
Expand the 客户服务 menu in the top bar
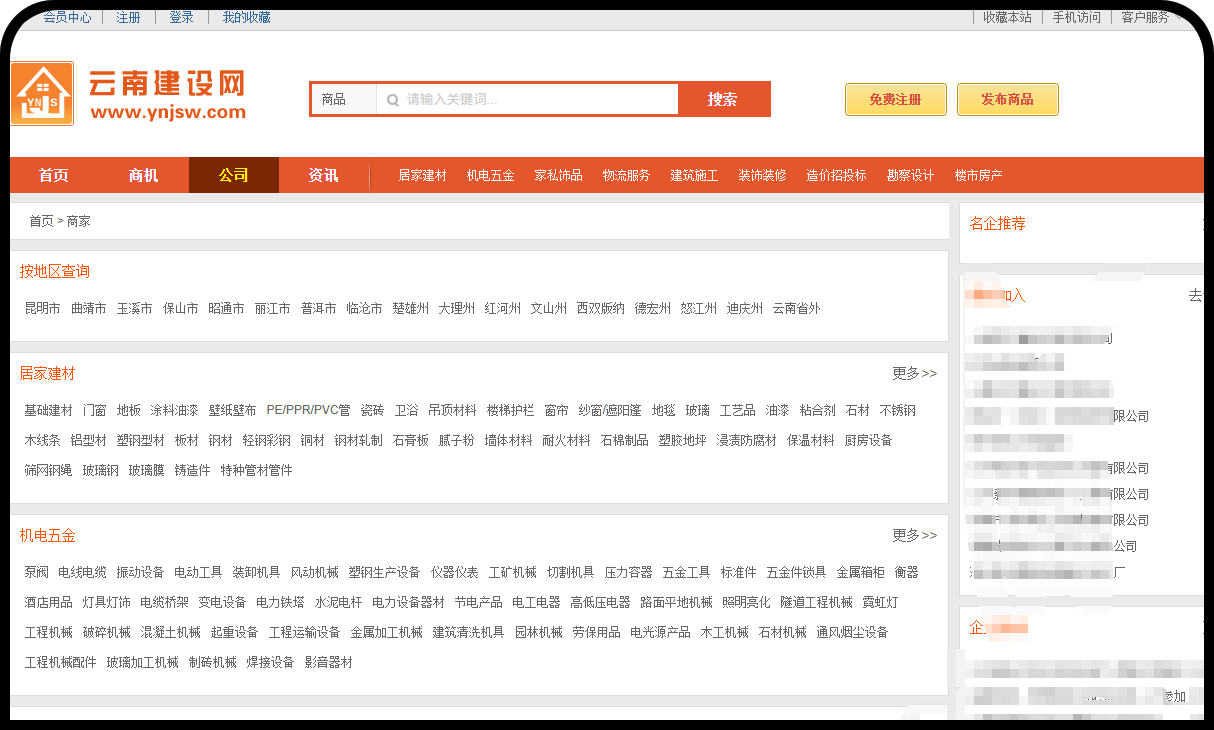[1146, 17]
